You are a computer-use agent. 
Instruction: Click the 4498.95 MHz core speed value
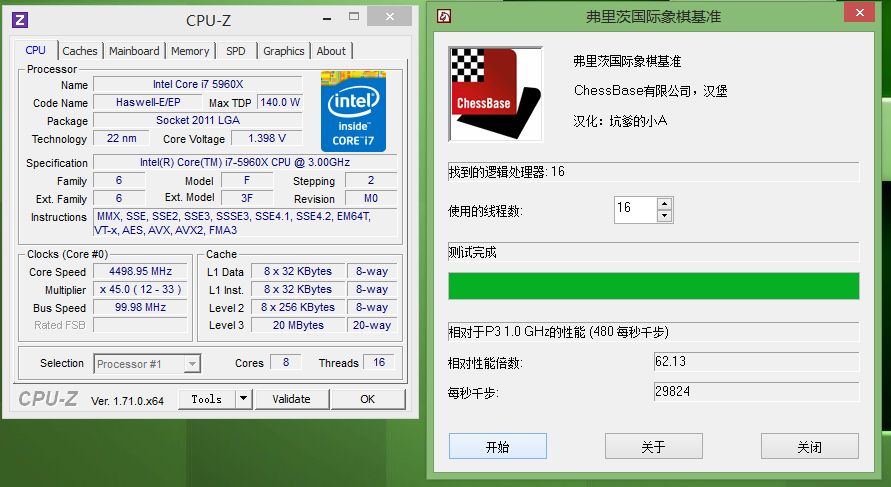coord(140,271)
